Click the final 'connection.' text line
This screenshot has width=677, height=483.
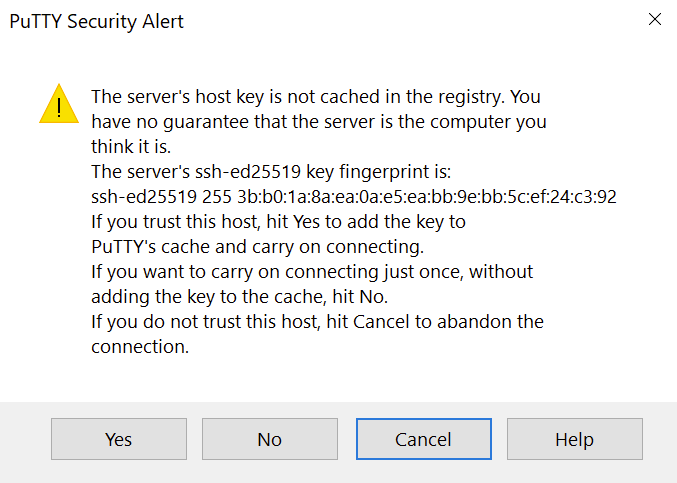tap(140, 347)
